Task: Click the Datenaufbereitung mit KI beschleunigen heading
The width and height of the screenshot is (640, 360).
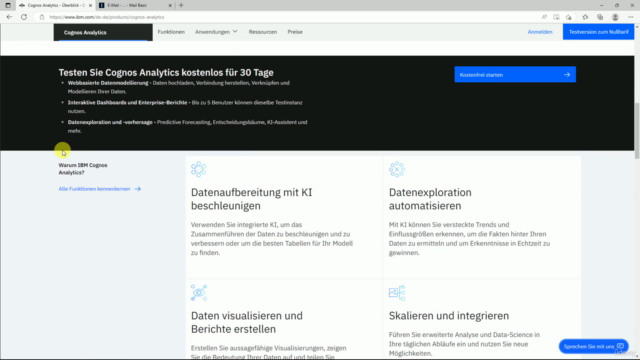Action: [251, 199]
